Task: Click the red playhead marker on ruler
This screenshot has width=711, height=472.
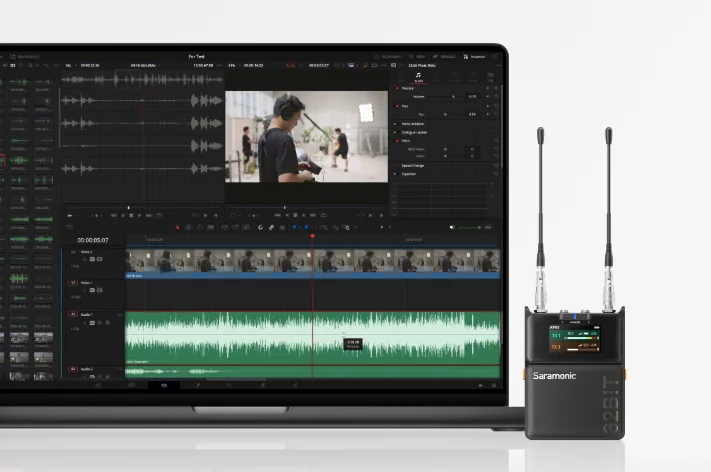Action: point(312,236)
